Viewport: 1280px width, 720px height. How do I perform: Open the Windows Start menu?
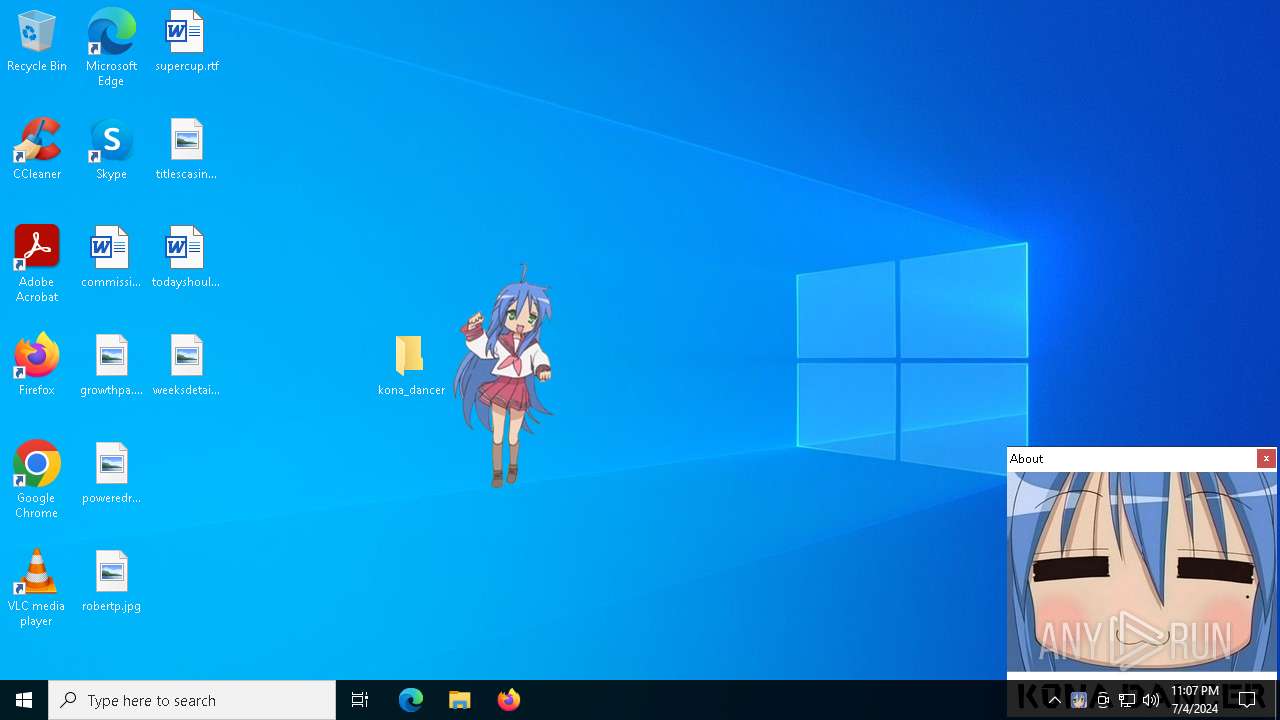pos(24,700)
